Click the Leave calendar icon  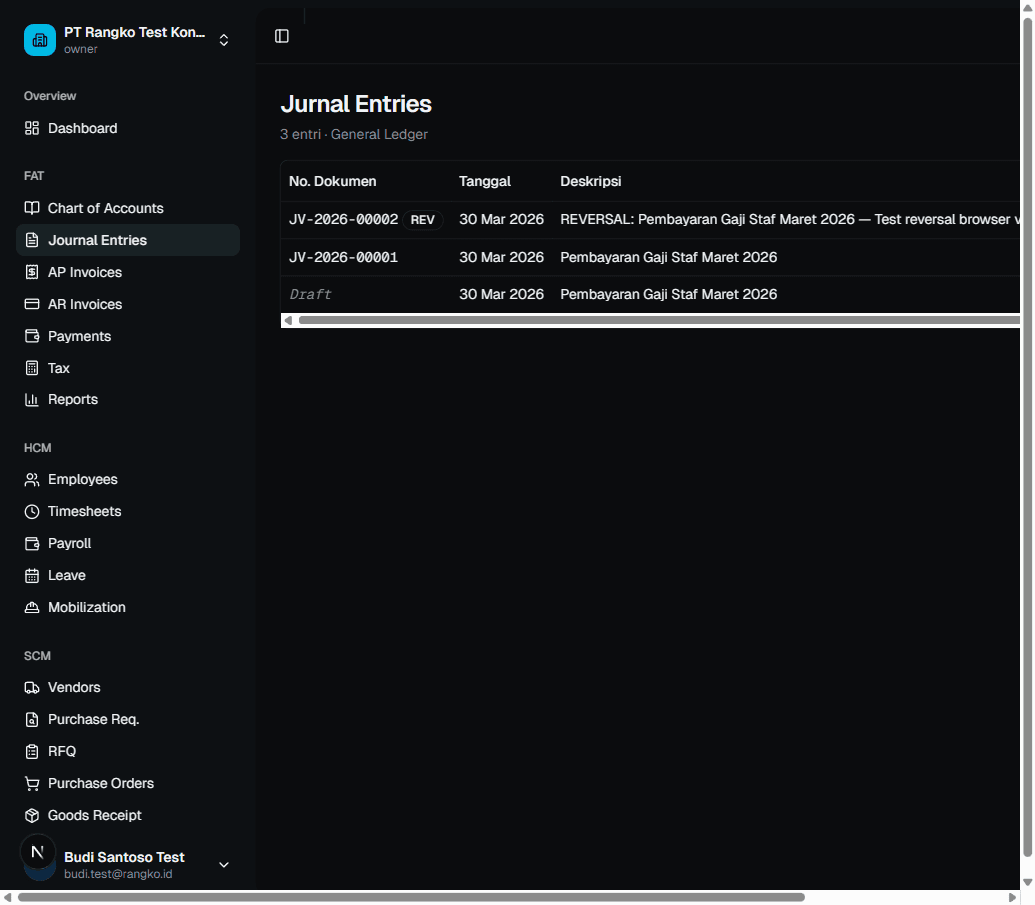[32, 576]
